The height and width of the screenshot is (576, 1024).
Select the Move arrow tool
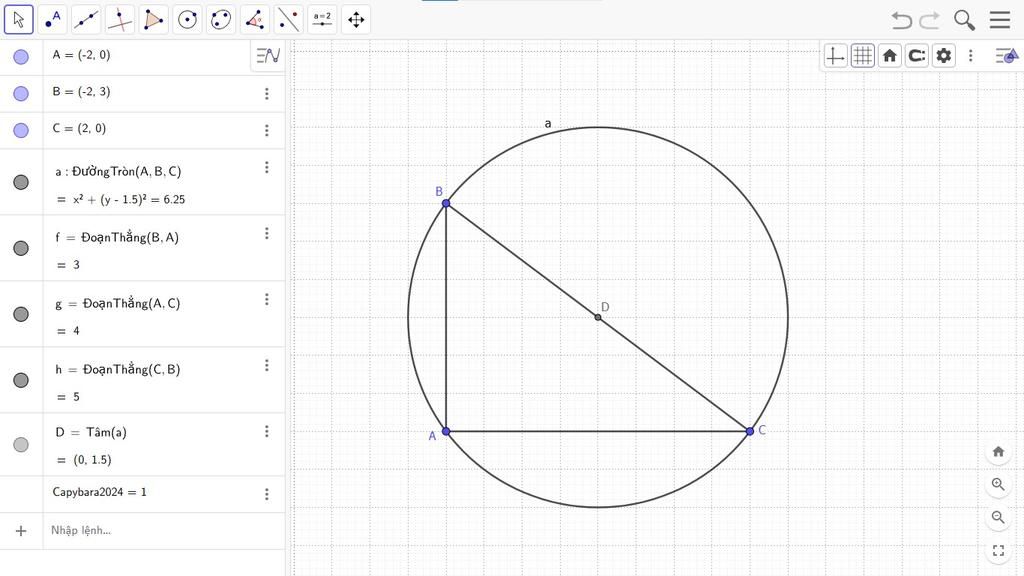point(18,19)
